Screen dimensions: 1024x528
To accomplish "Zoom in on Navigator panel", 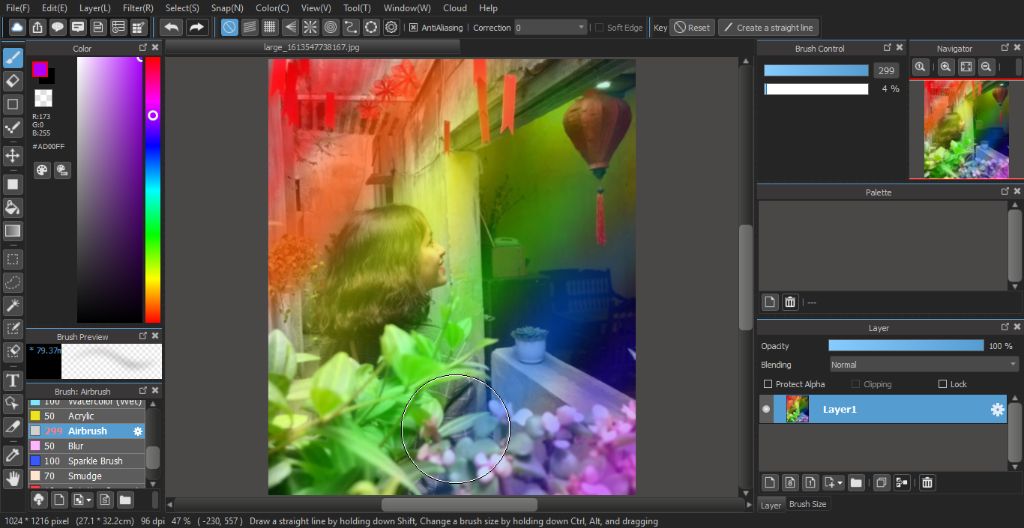I will tap(946, 67).
